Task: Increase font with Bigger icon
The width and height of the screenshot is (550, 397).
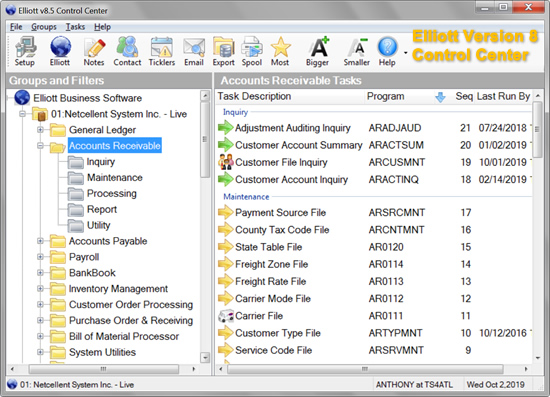Action: click(318, 51)
